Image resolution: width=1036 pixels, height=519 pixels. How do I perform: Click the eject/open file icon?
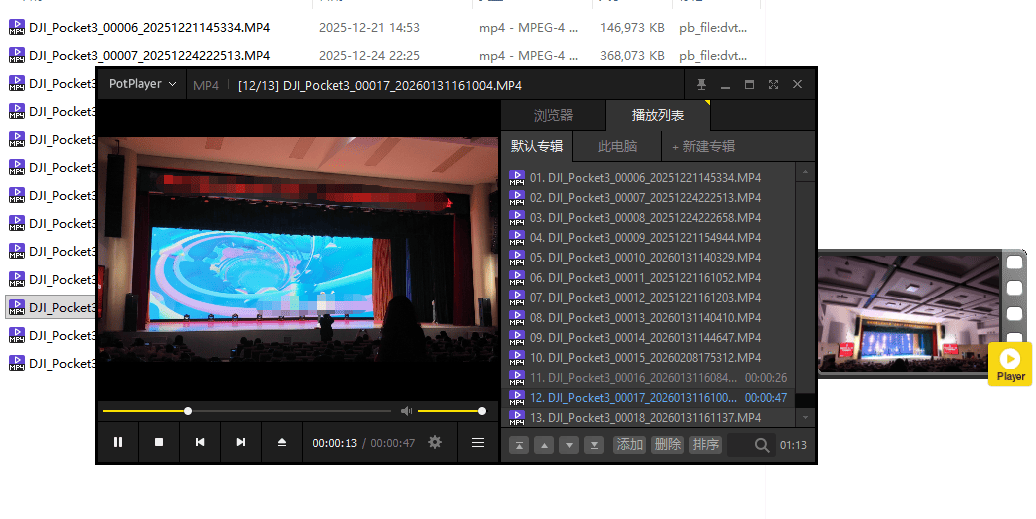282,442
